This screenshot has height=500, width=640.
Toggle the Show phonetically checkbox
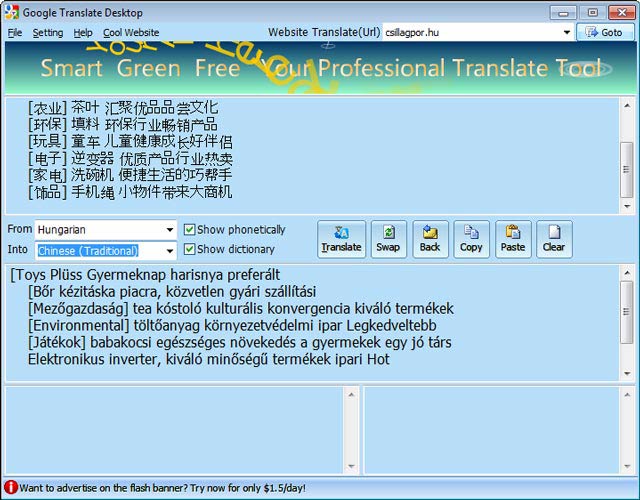(190, 230)
